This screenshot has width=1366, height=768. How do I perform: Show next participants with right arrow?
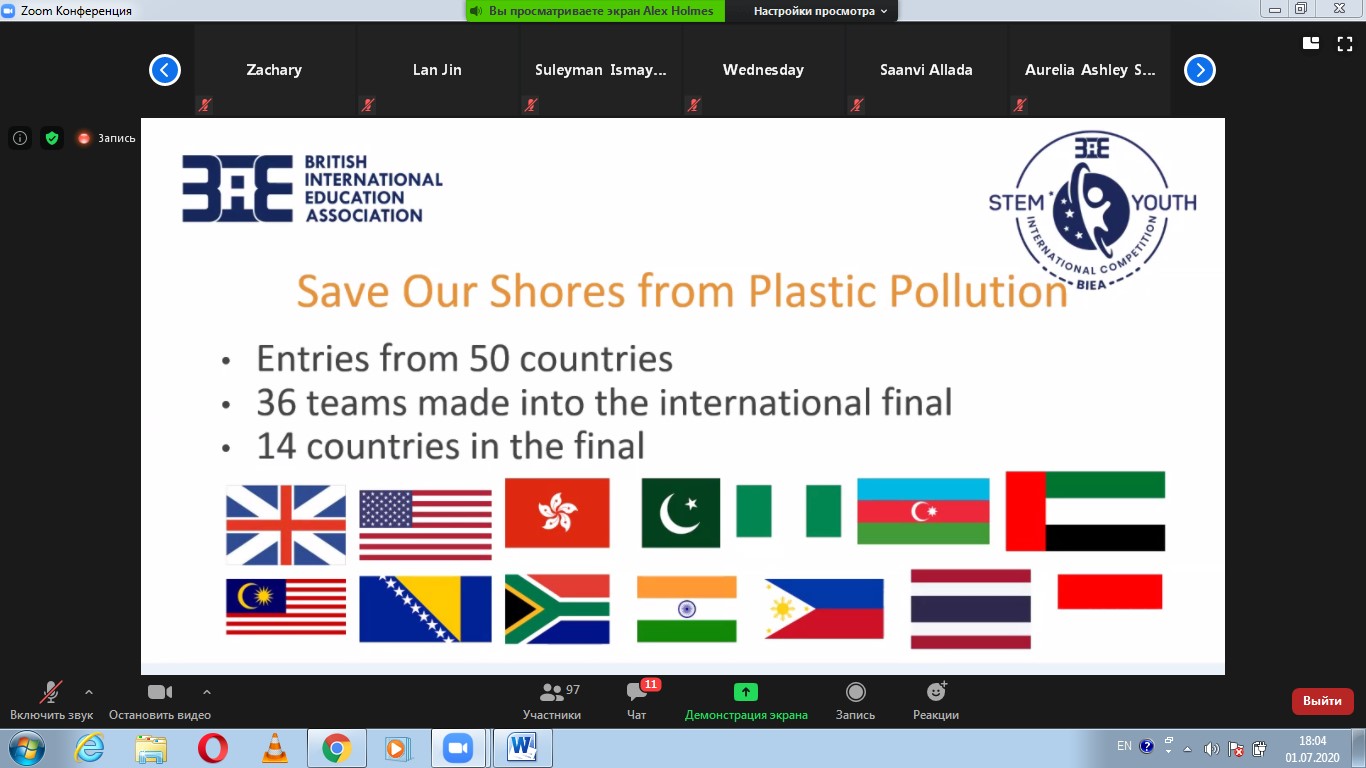(1200, 70)
